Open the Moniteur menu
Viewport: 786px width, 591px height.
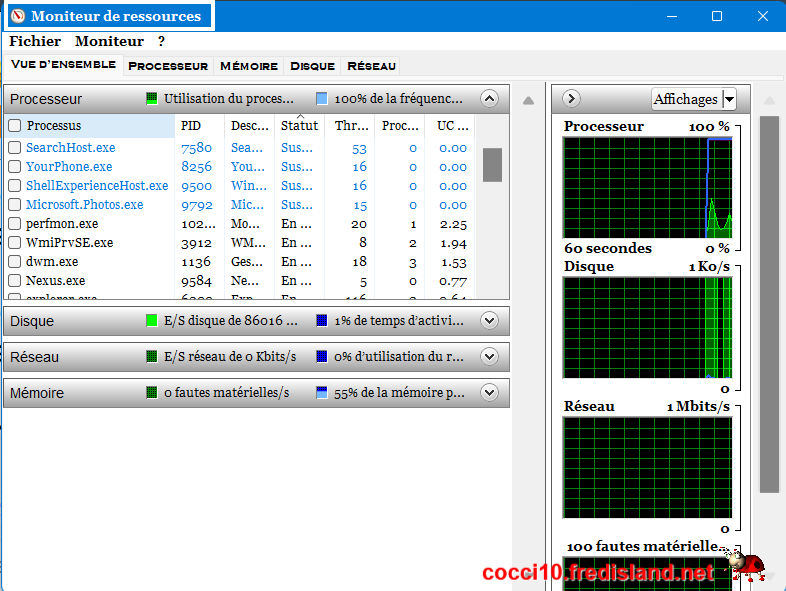(x=109, y=42)
